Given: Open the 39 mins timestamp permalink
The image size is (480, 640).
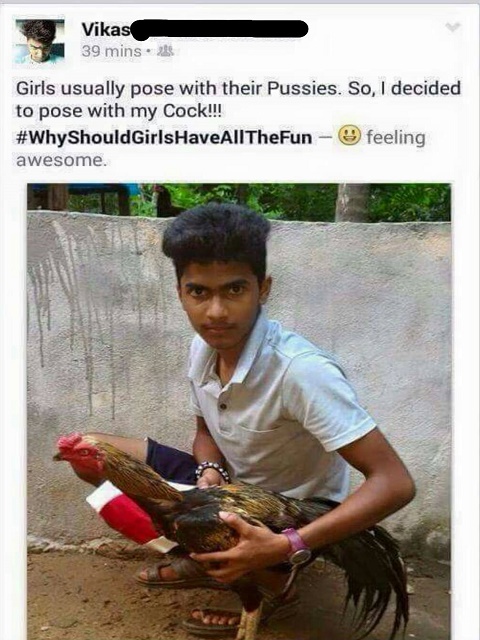Looking at the screenshot, I should pos(111,51).
